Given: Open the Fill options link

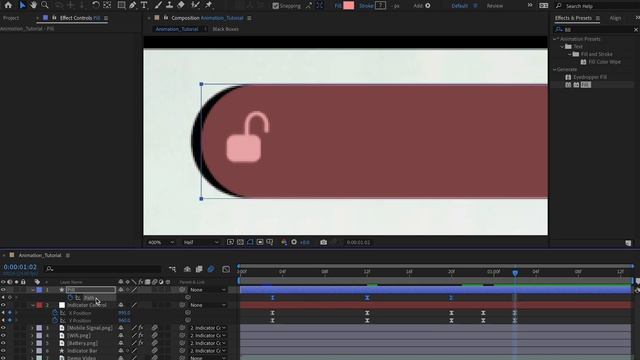Looking at the screenshot, I should [338, 6].
